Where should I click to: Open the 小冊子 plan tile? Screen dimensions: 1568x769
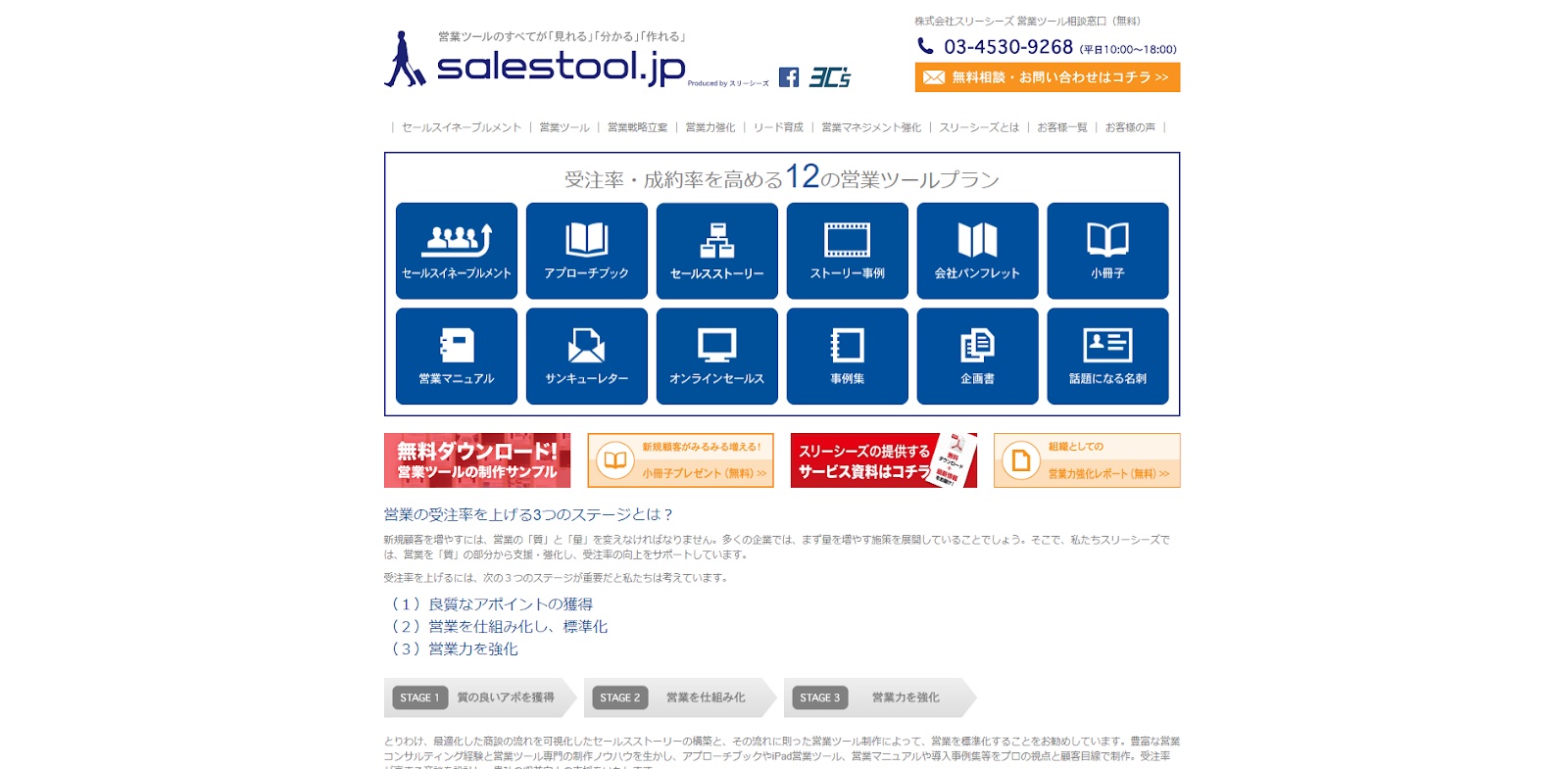tap(1107, 251)
